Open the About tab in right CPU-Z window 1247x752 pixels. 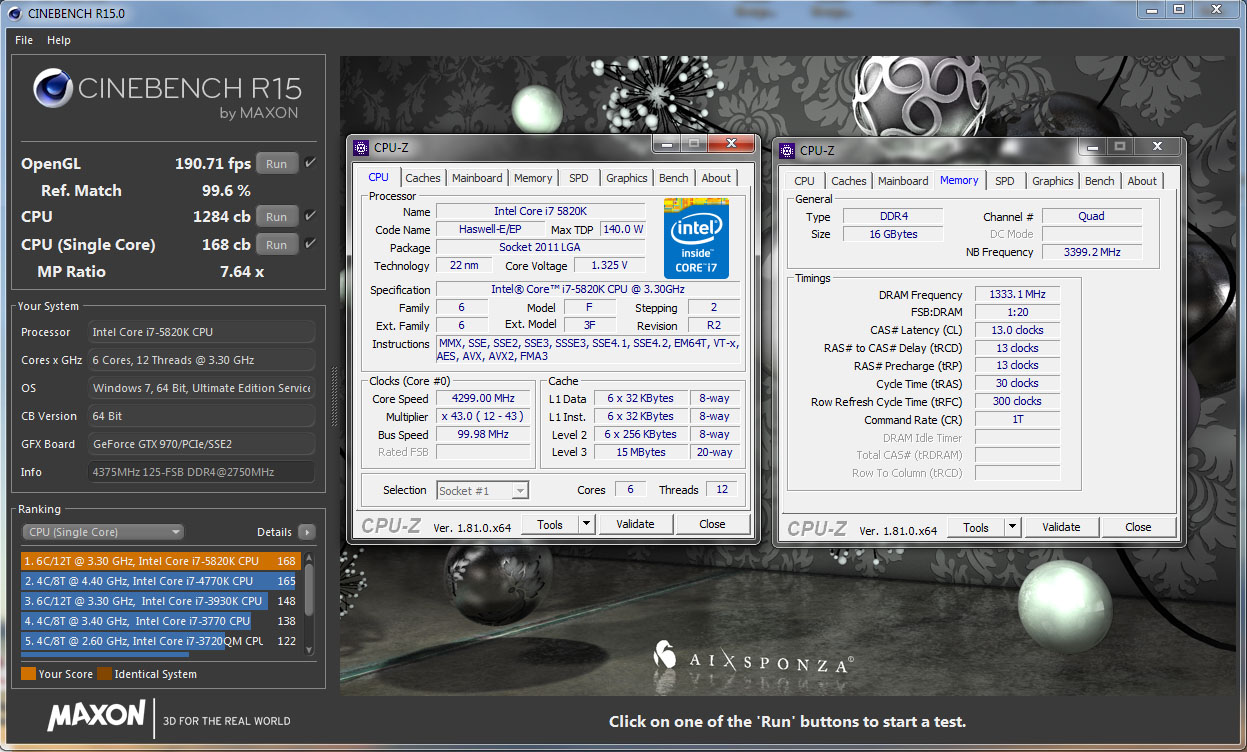pos(1142,181)
